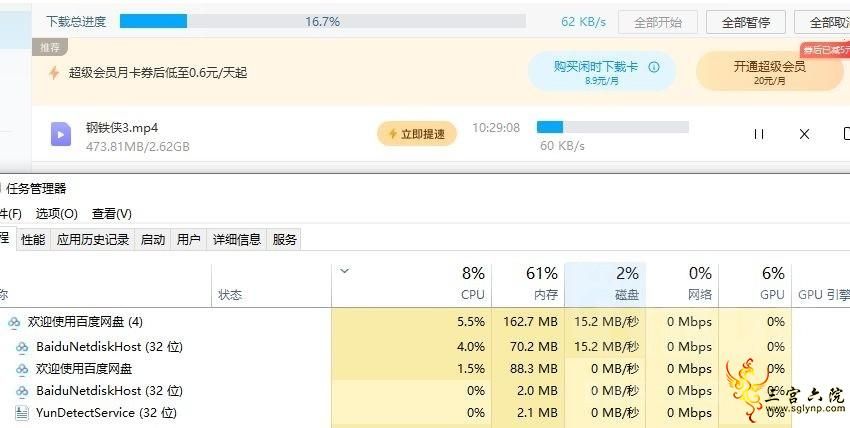This screenshot has height=428, width=850.
Task: Sort processes by the 内存 column
Action: (528, 285)
